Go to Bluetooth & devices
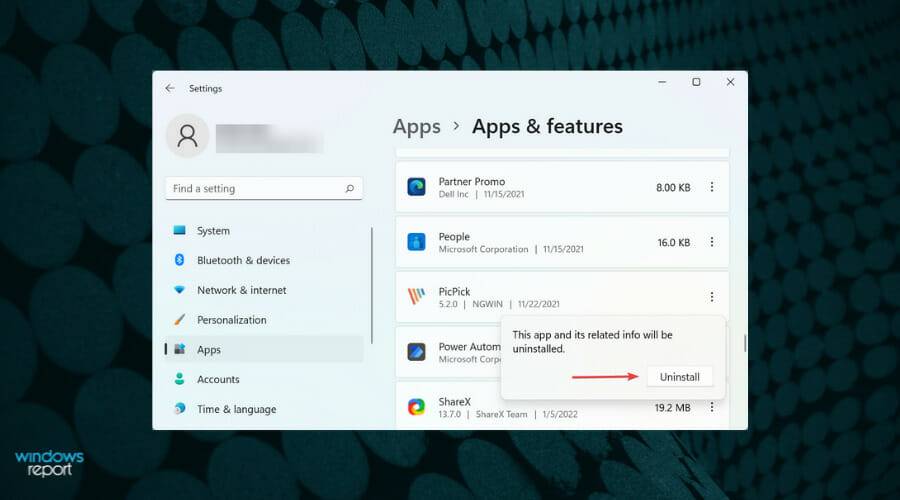Image resolution: width=900 pixels, height=500 pixels. (243, 260)
